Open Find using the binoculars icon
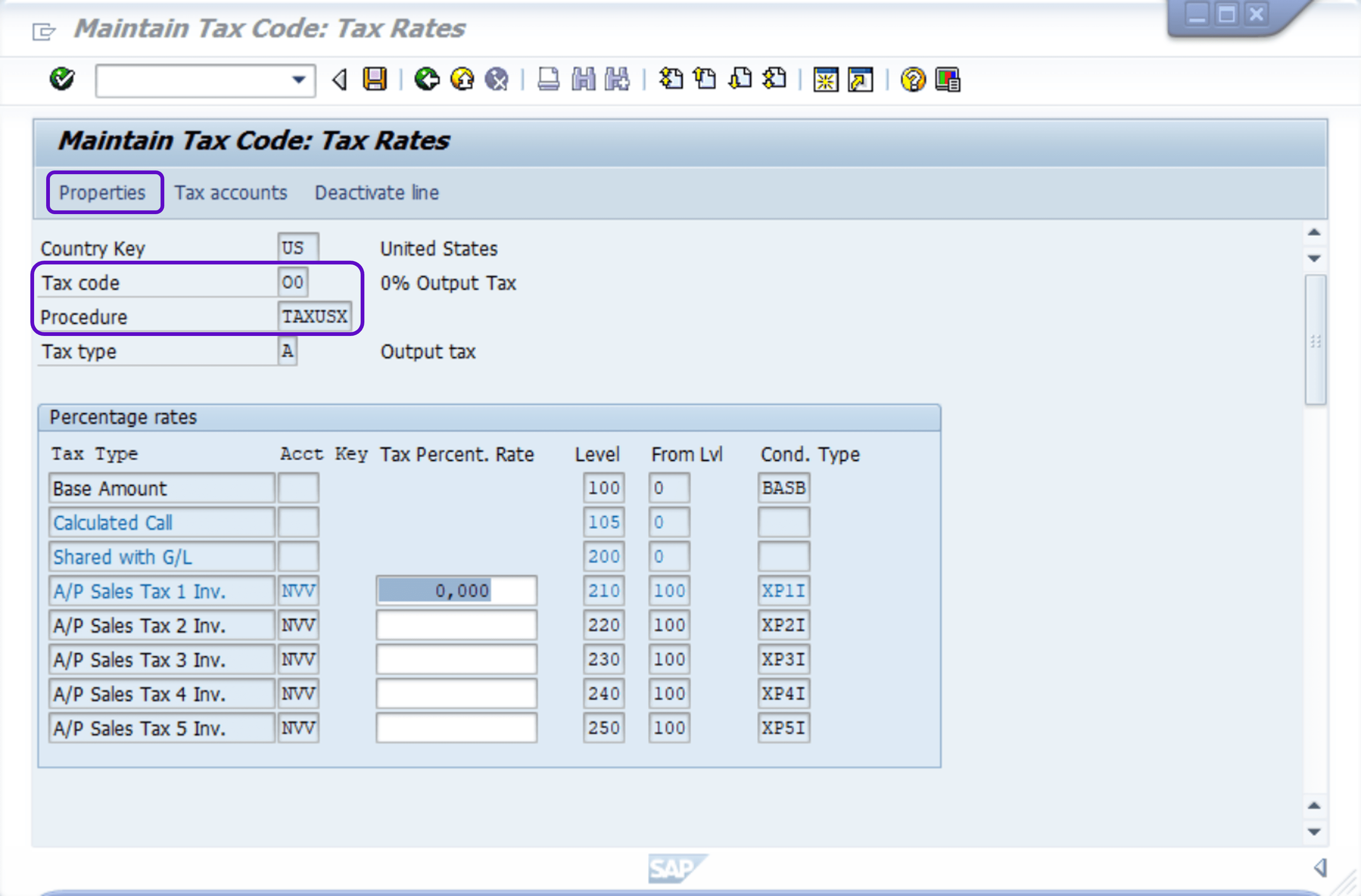 tap(582, 80)
